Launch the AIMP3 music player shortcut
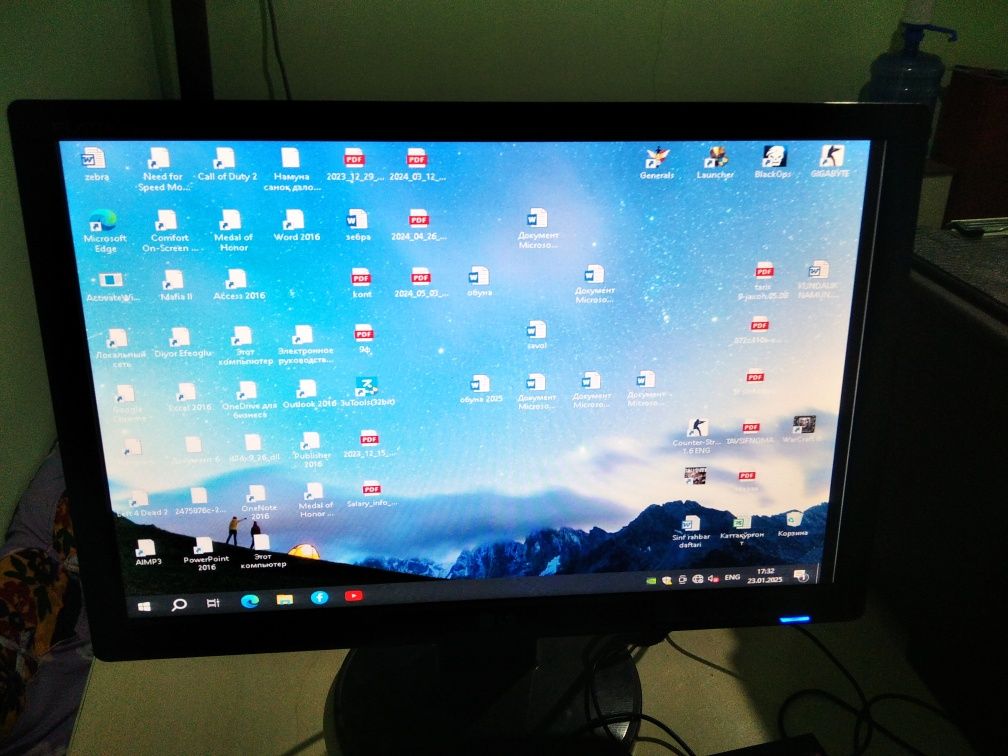This screenshot has height=756, width=1008. pos(148,552)
